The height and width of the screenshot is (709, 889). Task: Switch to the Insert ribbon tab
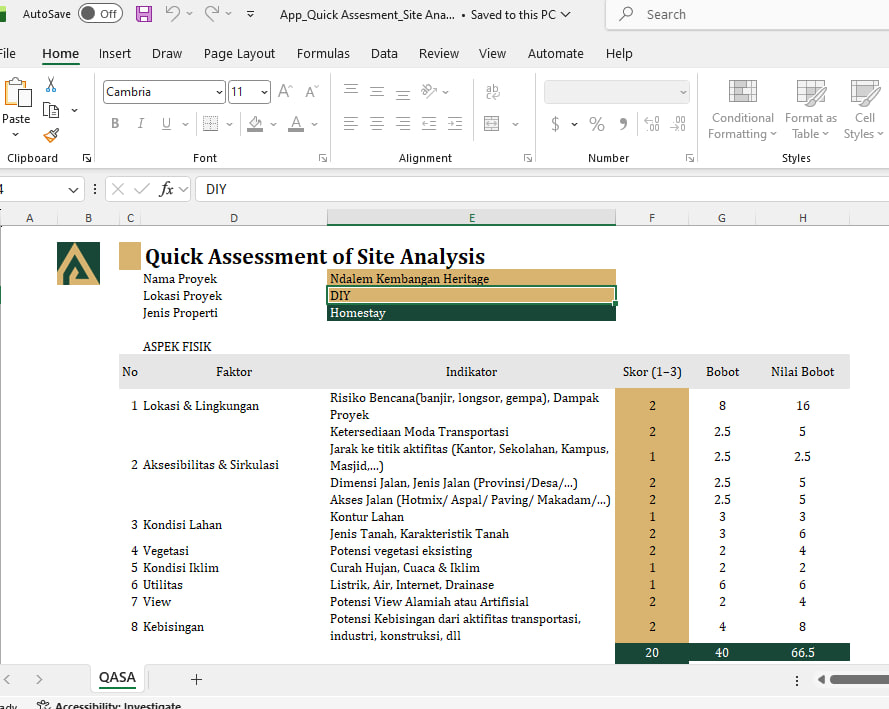coord(115,54)
